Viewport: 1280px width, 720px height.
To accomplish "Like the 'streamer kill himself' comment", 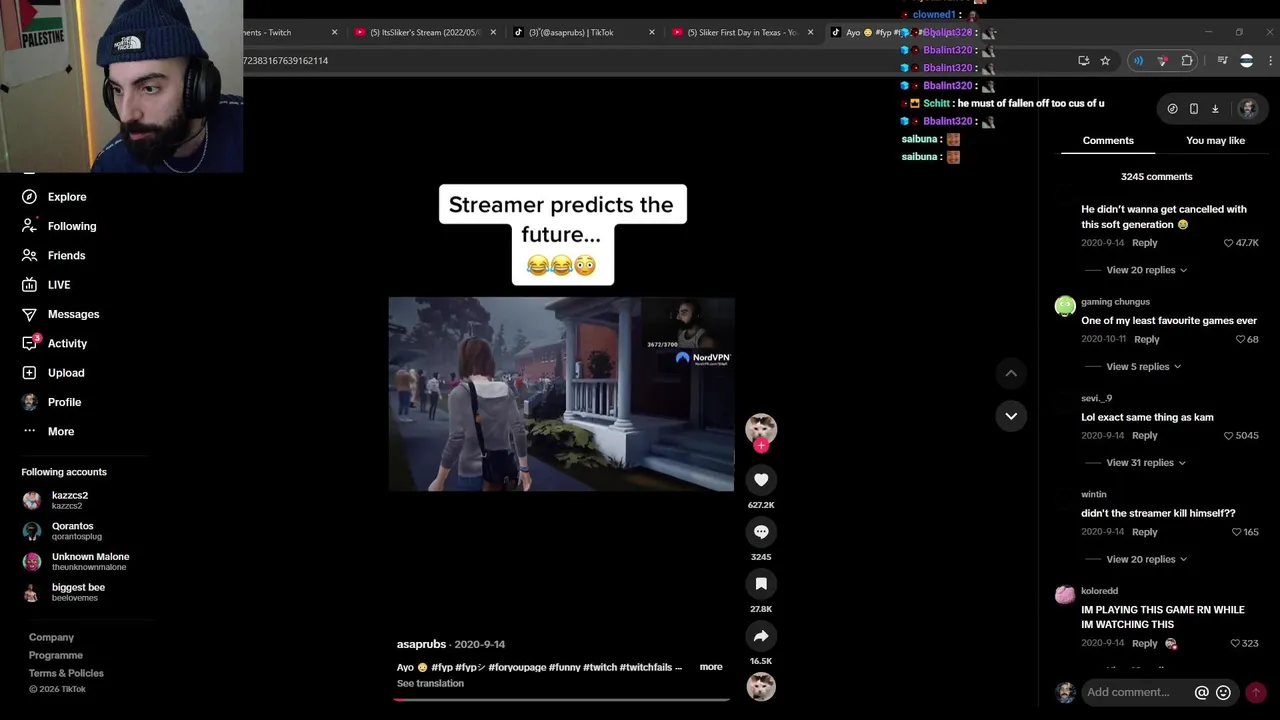I will [1245, 532].
